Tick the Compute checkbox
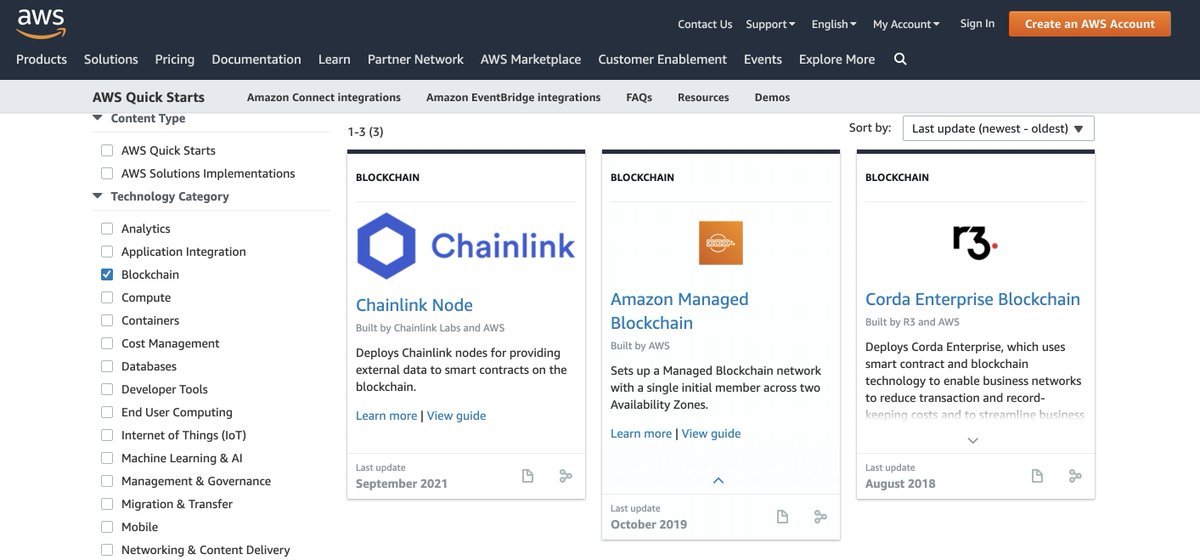 coord(107,298)
